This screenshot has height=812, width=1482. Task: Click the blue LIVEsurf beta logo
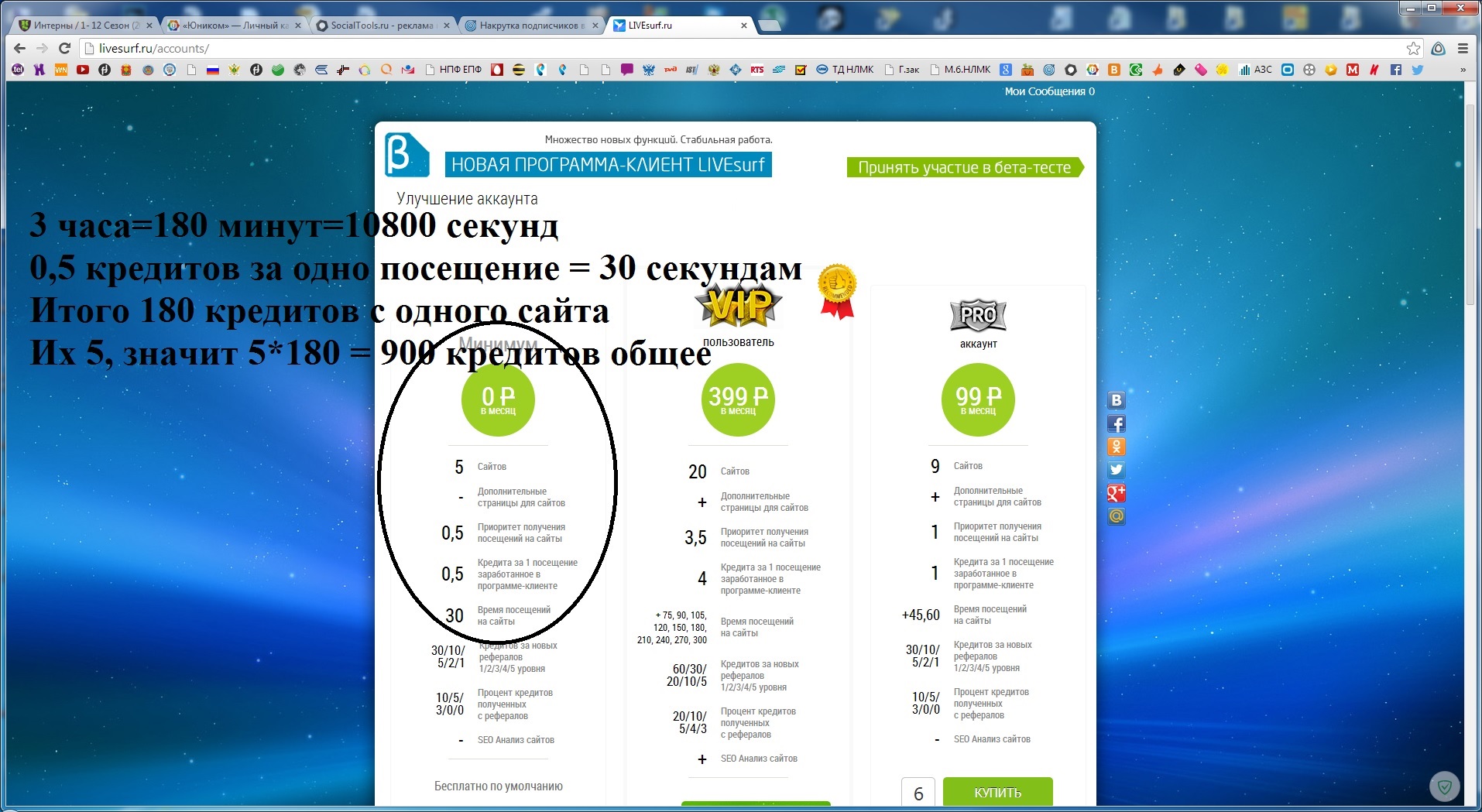point(407,155)
